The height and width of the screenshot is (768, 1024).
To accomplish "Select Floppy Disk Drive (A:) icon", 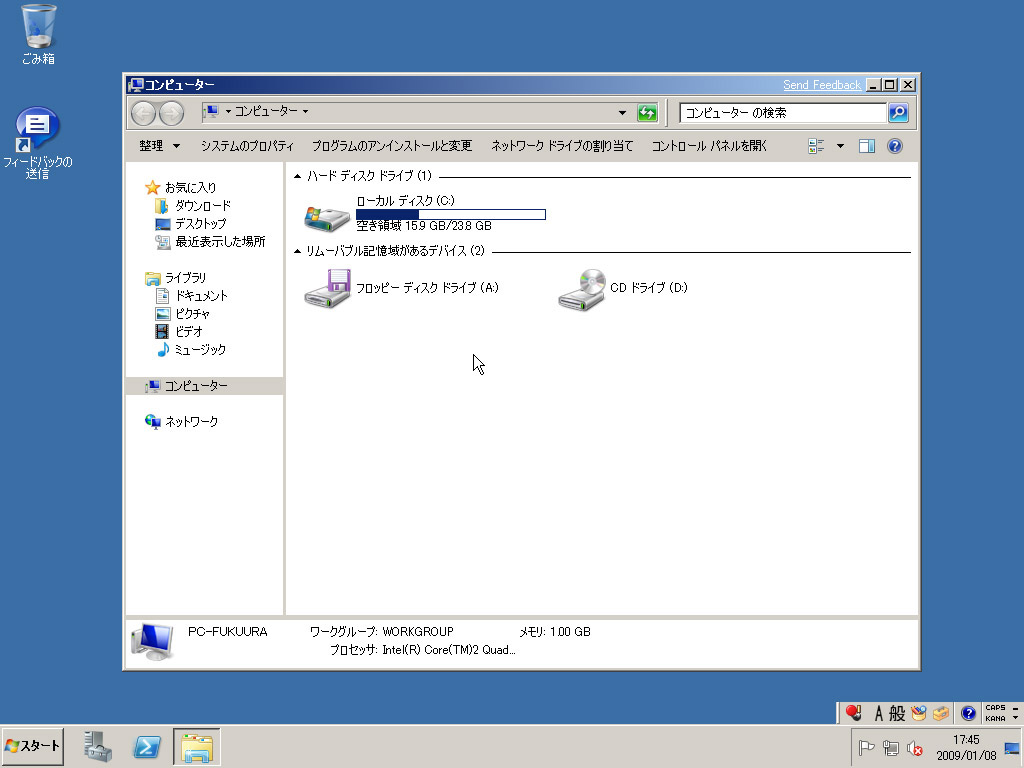I will click(x=327, y=288).
